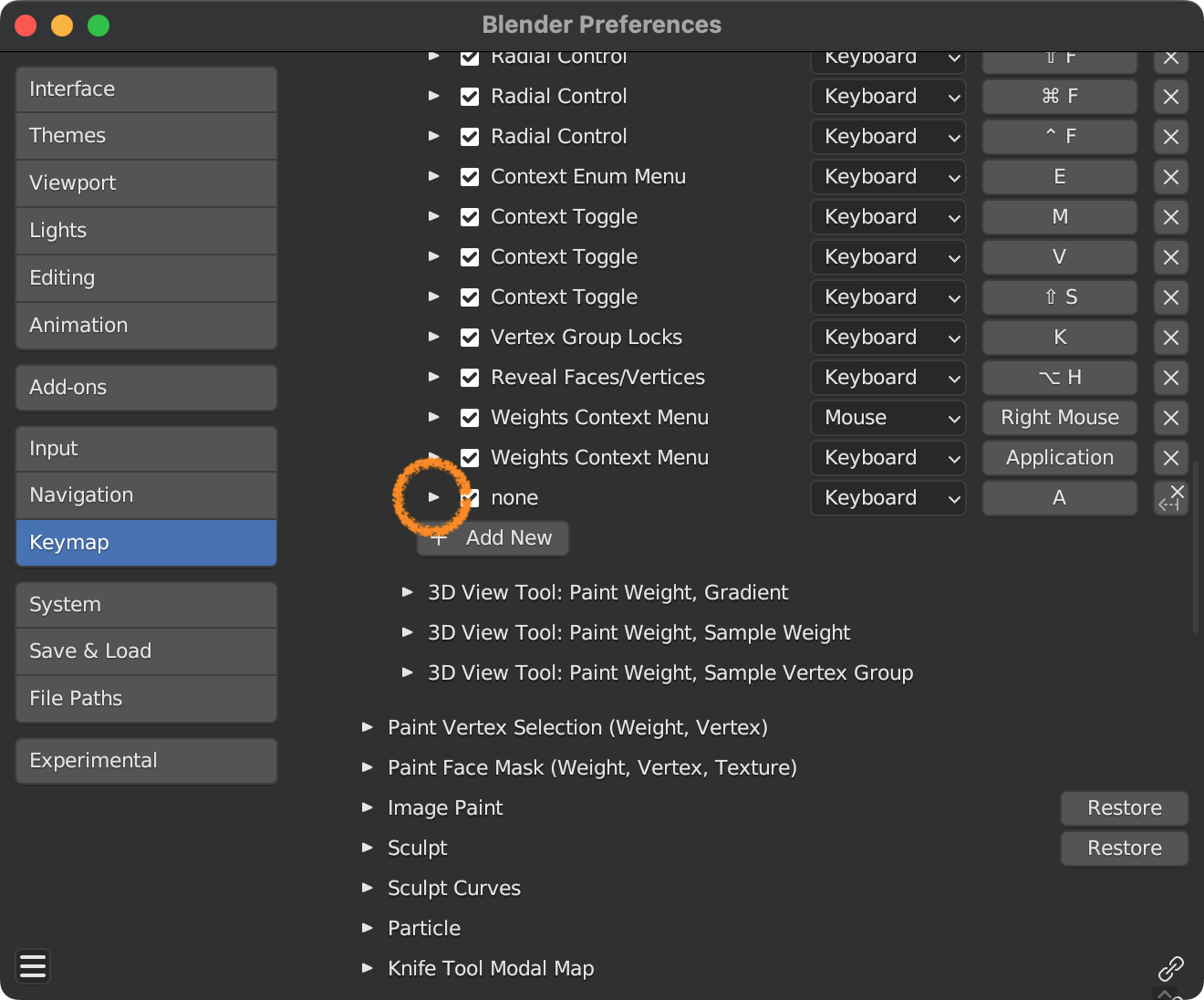Open the Themes preferences section

146,136
